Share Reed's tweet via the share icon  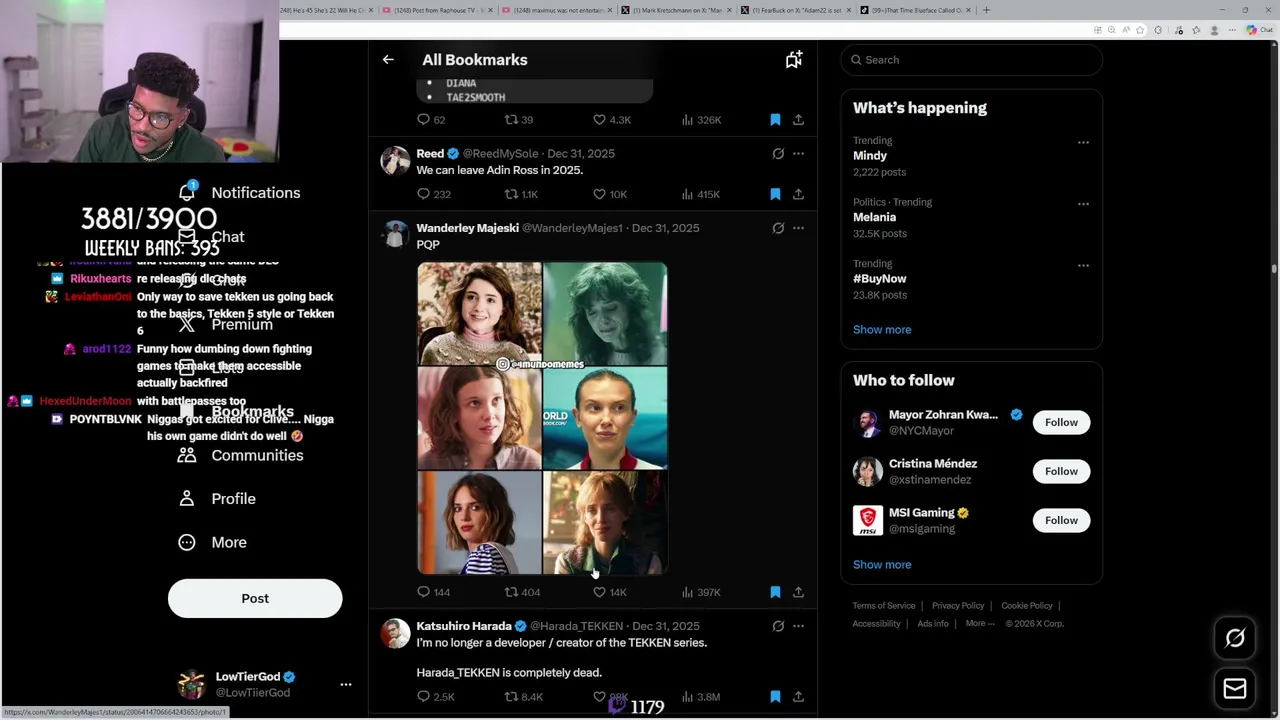click(798, 194)
